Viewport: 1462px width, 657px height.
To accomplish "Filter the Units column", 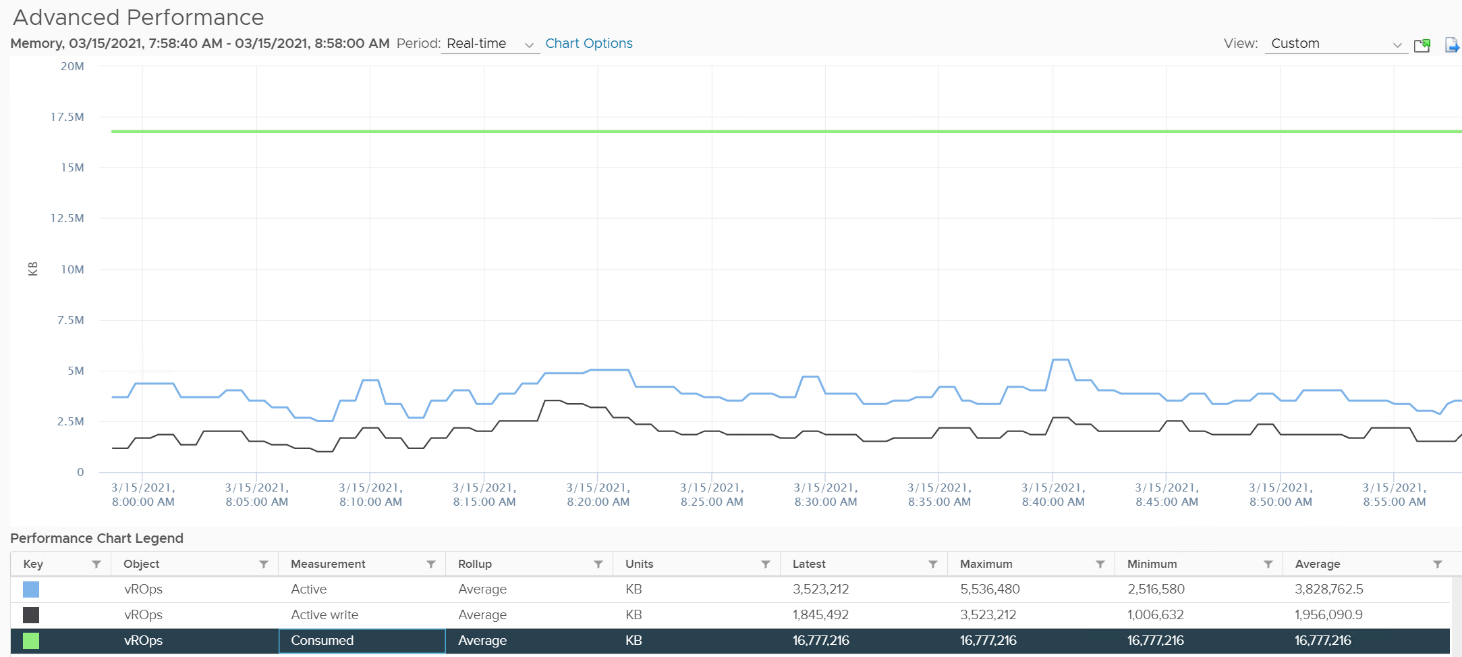I will click(765, 564).
